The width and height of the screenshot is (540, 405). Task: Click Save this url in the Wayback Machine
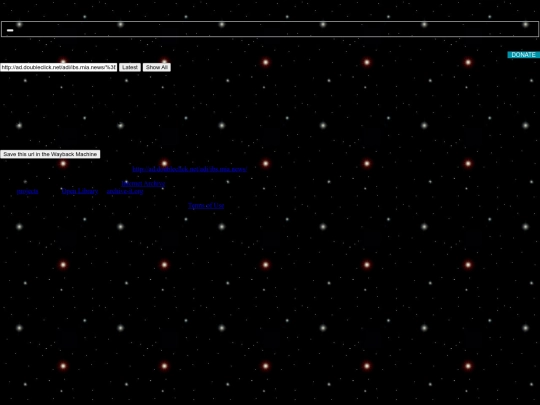click(x=50, y=154)
